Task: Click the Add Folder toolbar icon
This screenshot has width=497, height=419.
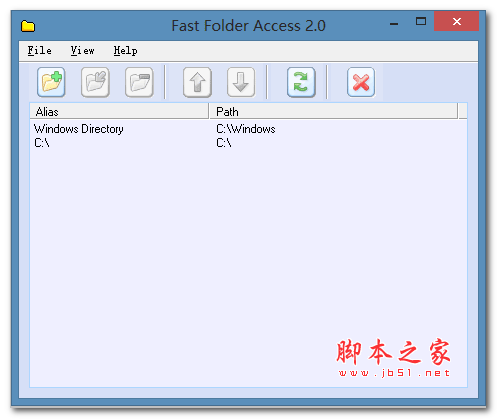Action: tap(51, 82)
